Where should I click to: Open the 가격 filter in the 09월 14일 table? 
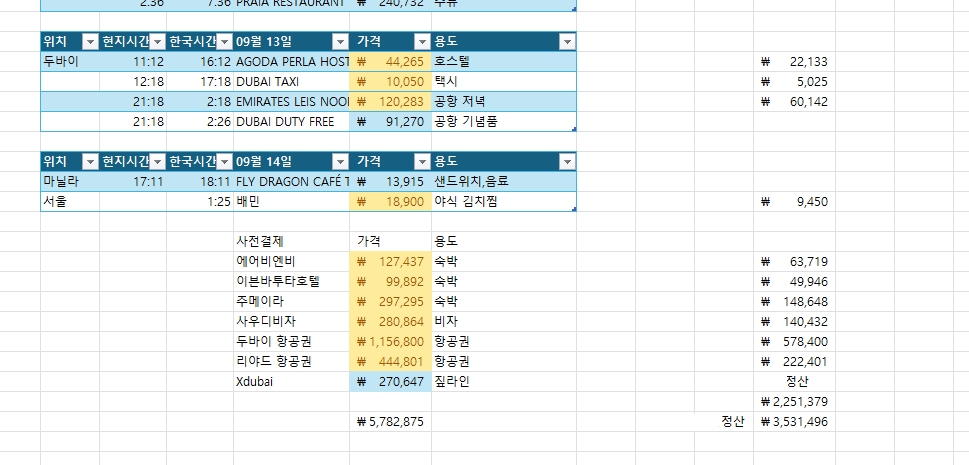tap(421, 162)
